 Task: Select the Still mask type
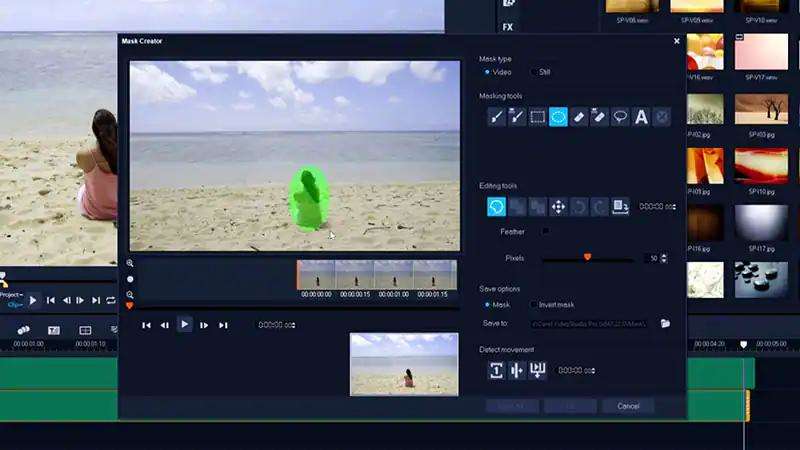tap(533, 72)
